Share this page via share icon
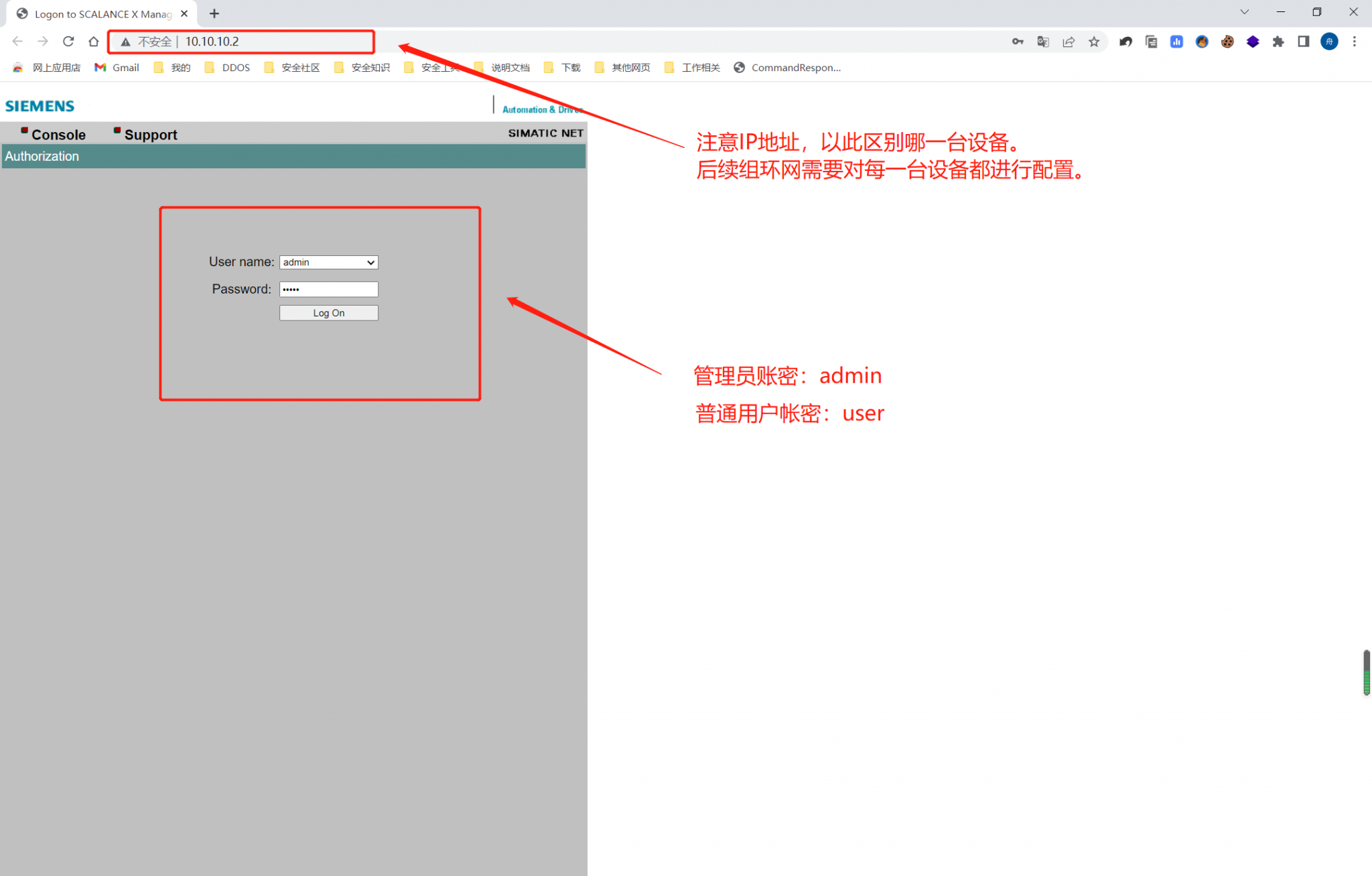 [1069, 42]
